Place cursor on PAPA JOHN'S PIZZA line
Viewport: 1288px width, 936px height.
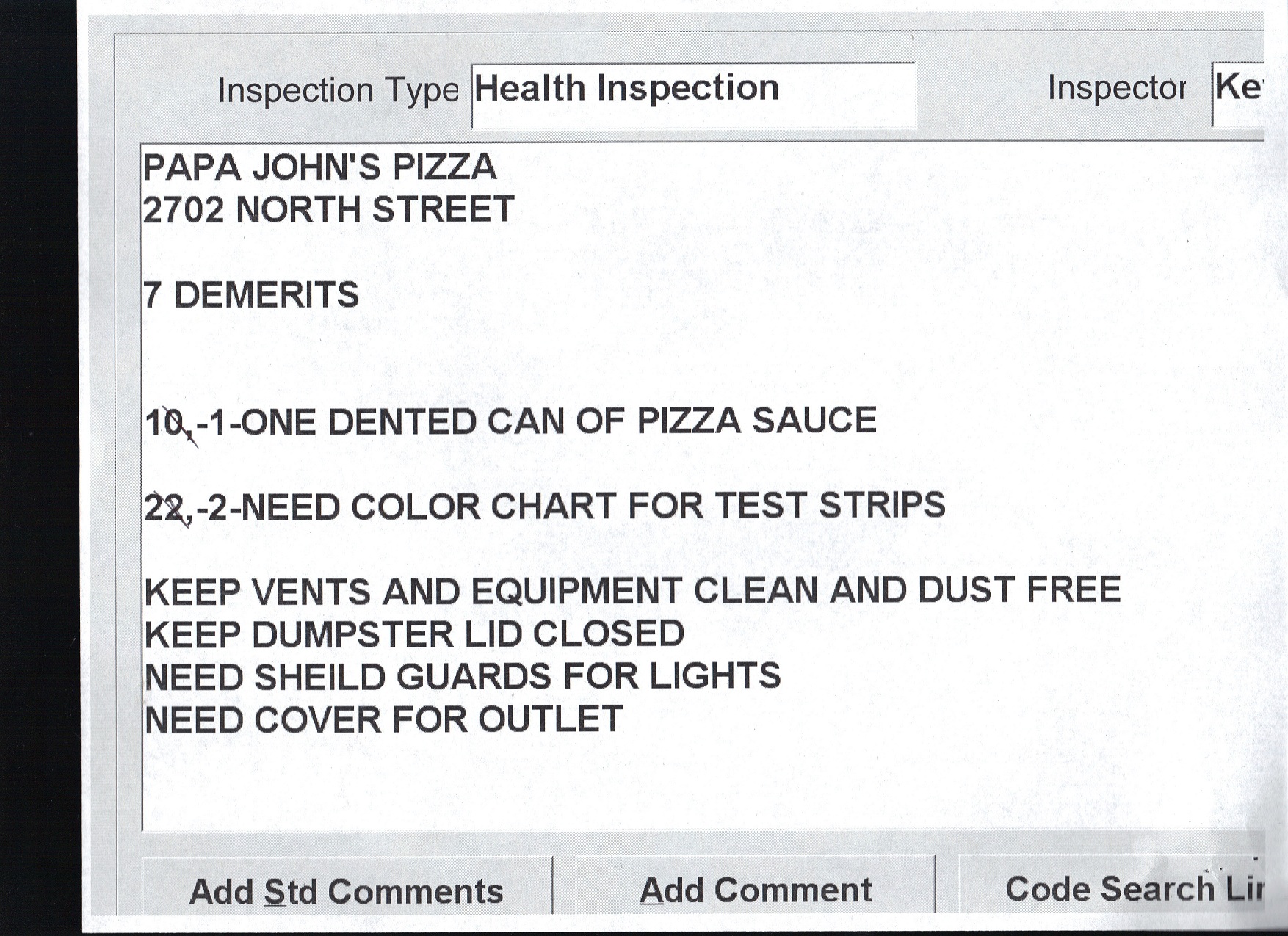point(319,167)
